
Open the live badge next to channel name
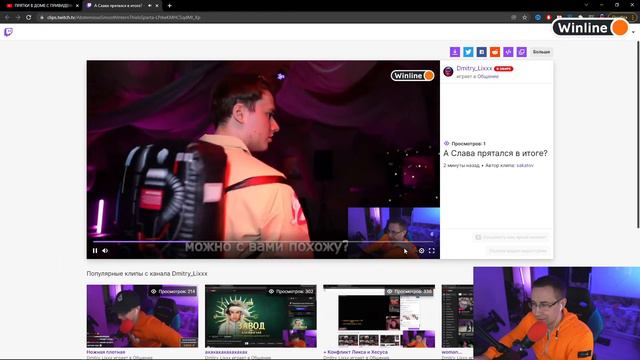pos(503,69)
